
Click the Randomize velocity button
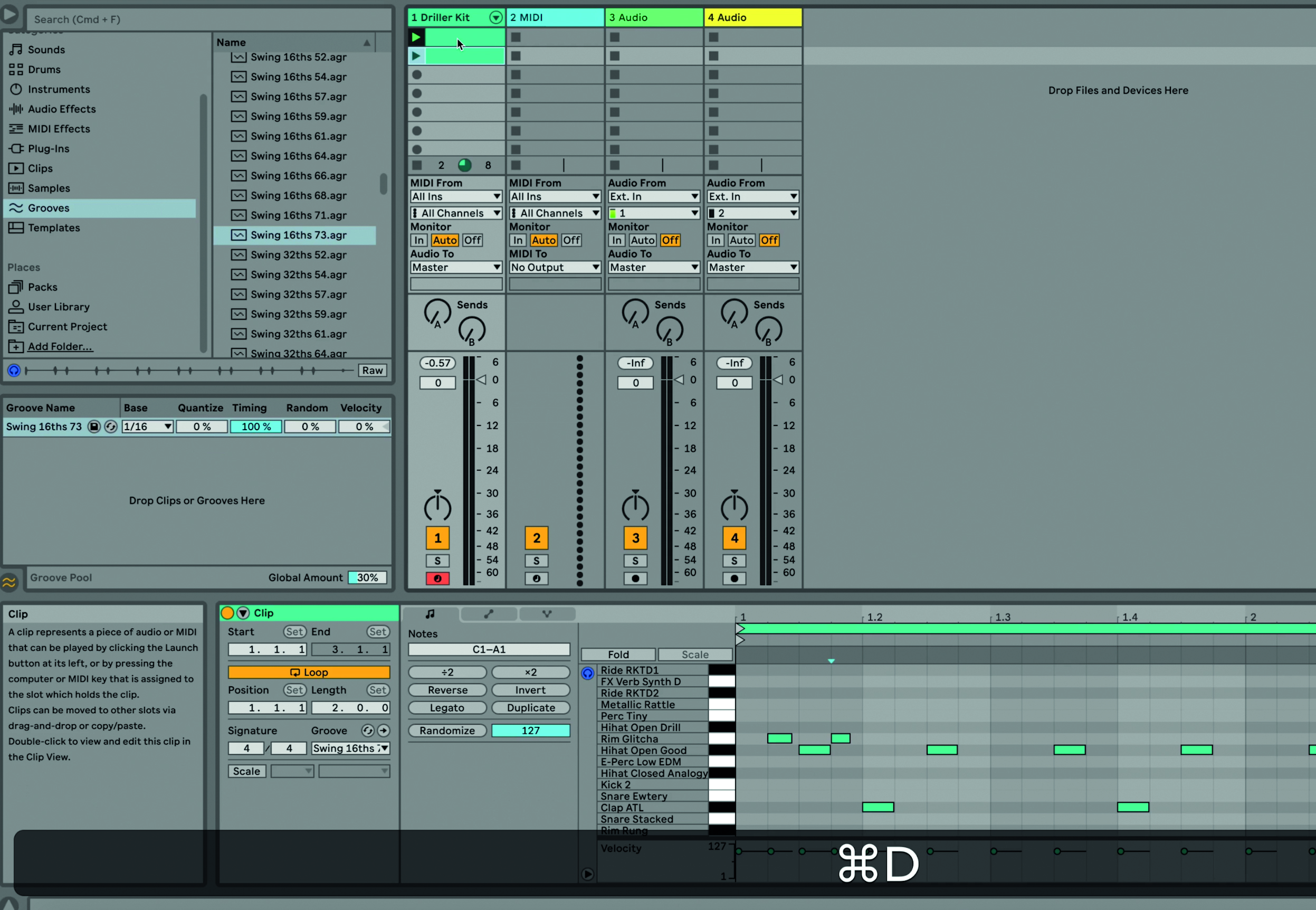[447, 731]
